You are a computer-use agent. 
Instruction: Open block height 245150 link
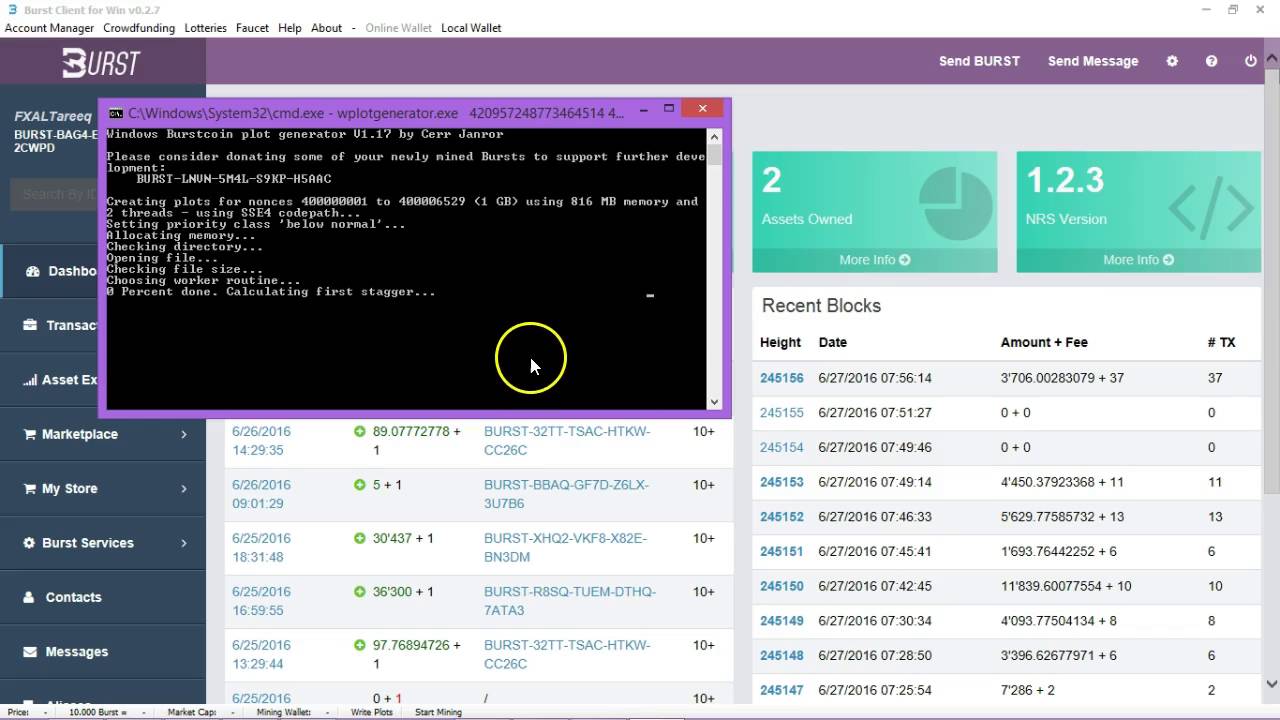(782, 586)
